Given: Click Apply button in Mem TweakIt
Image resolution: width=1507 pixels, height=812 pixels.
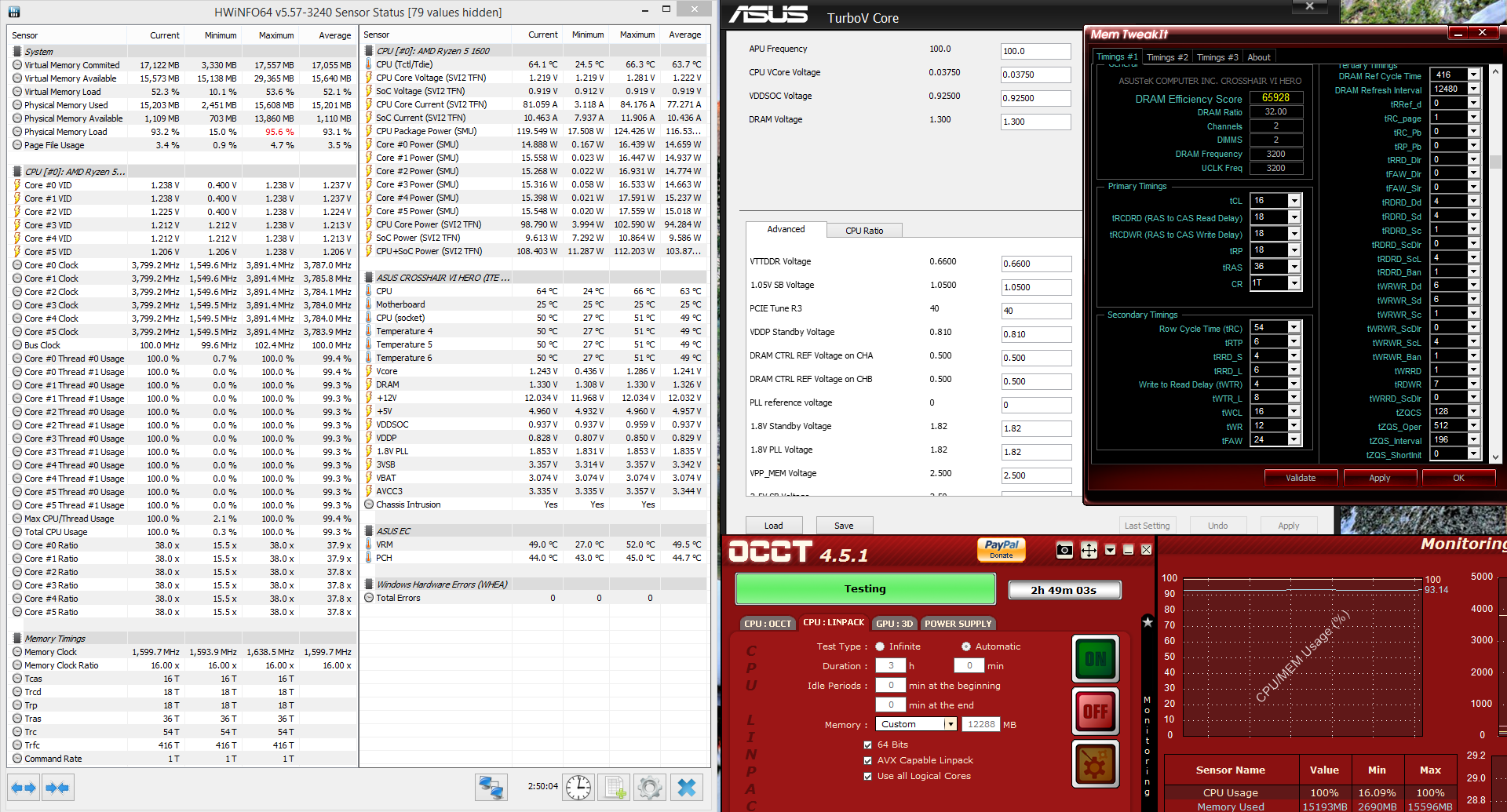Looking at the screenshot, I should [x=1380, y=478].
